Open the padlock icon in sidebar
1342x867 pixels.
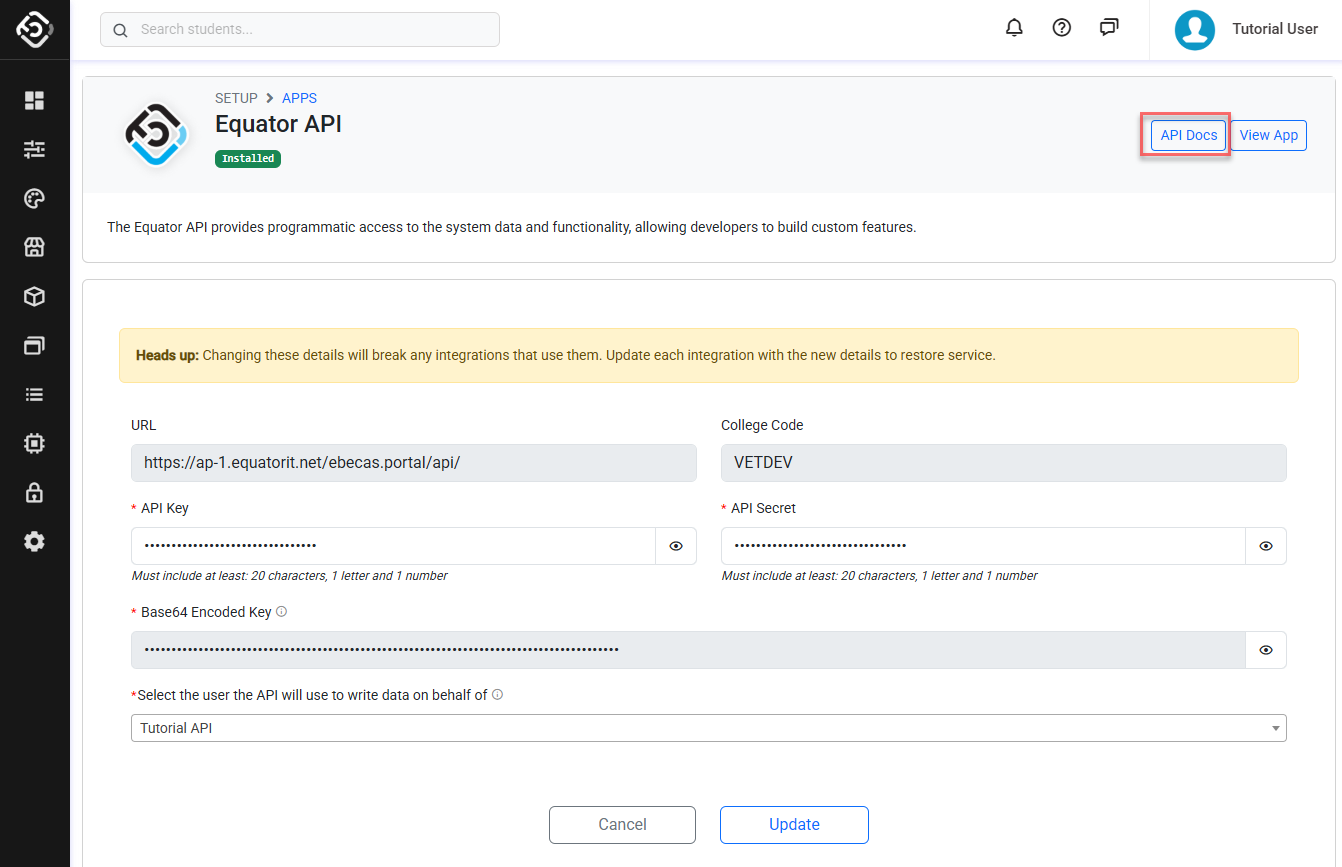[x=35, y=492]
